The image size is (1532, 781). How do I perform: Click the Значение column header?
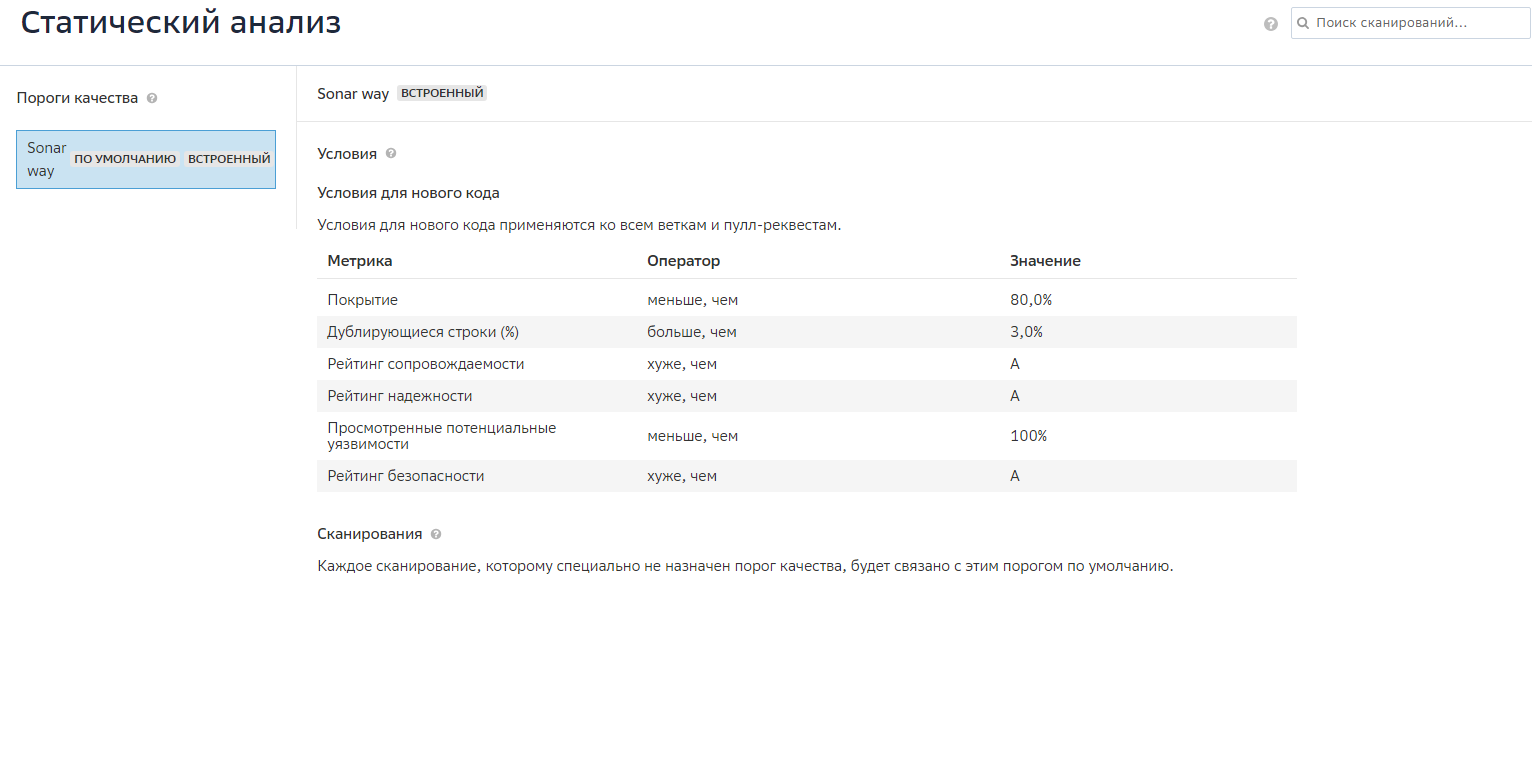1045,261
